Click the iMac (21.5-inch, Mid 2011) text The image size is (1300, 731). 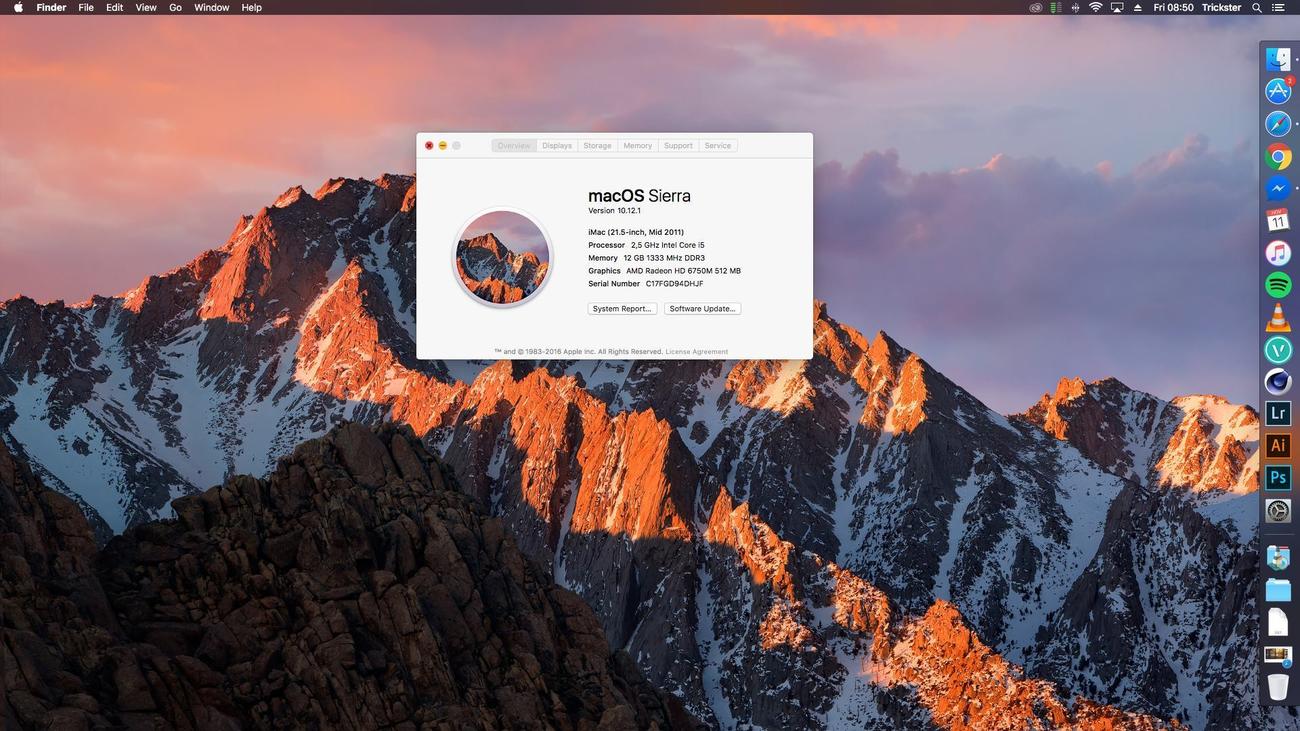(x=636, y=232)
